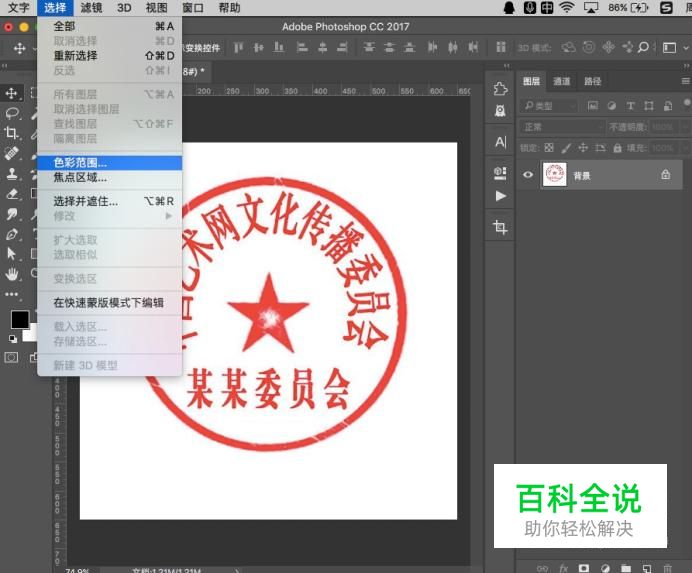Align bottom edges in options bar
Screen dimensions: 692x573
278,47
